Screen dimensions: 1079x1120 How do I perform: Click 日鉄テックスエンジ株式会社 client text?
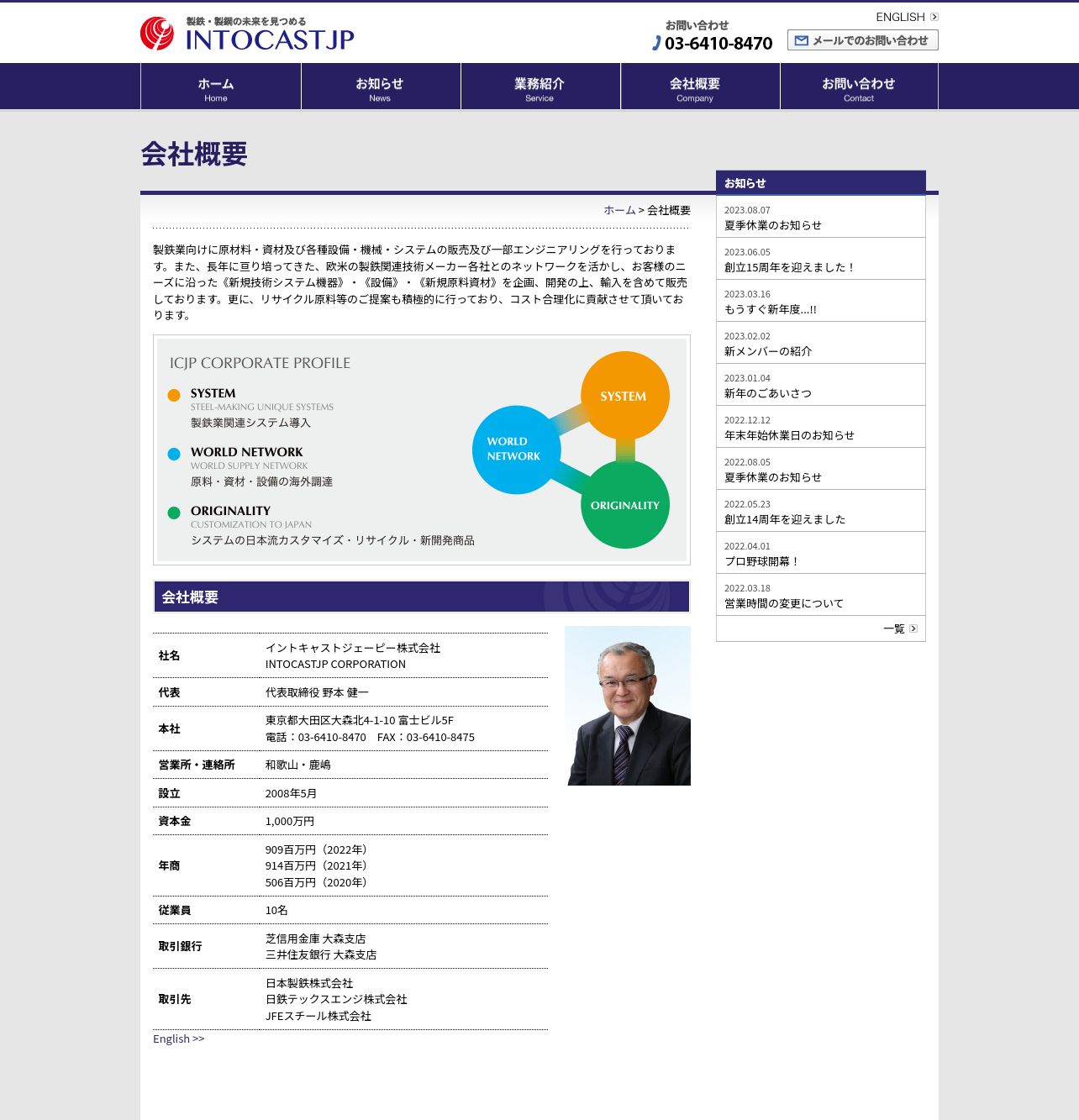click(x=336, y=999)
